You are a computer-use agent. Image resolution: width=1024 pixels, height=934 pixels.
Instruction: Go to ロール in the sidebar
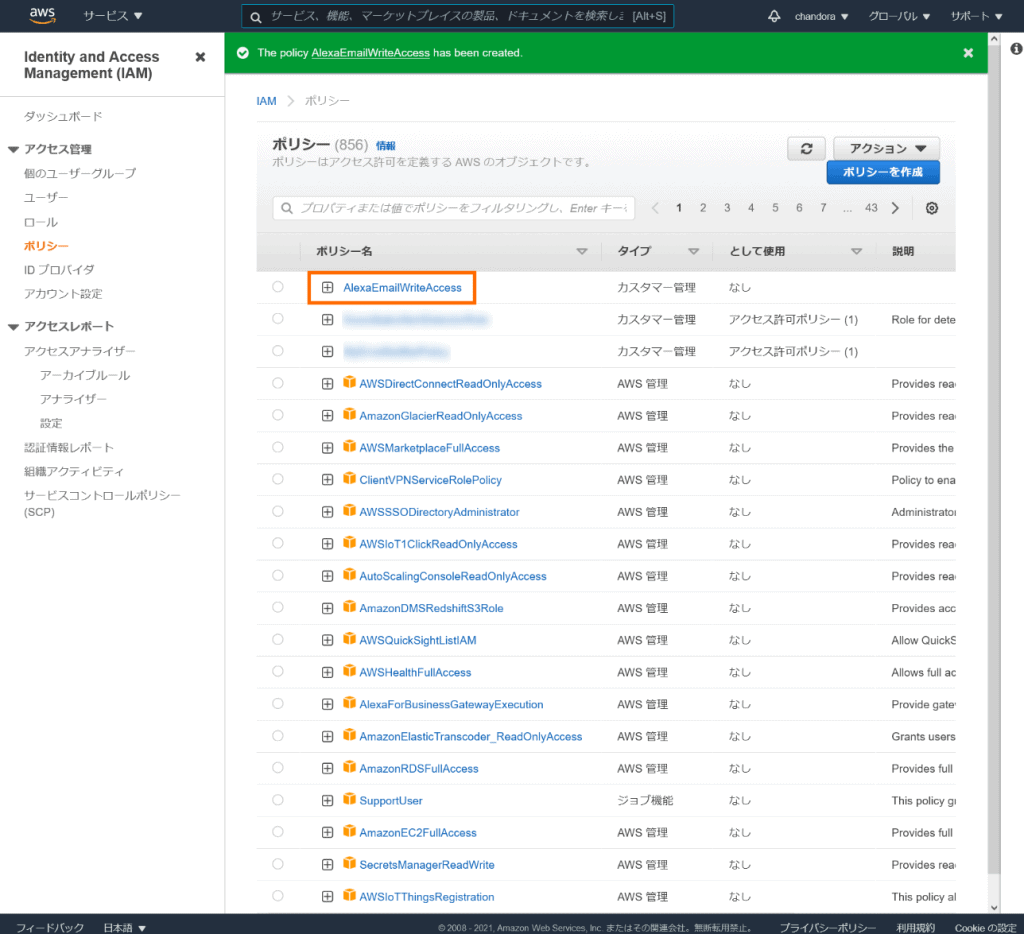[40, 222]
